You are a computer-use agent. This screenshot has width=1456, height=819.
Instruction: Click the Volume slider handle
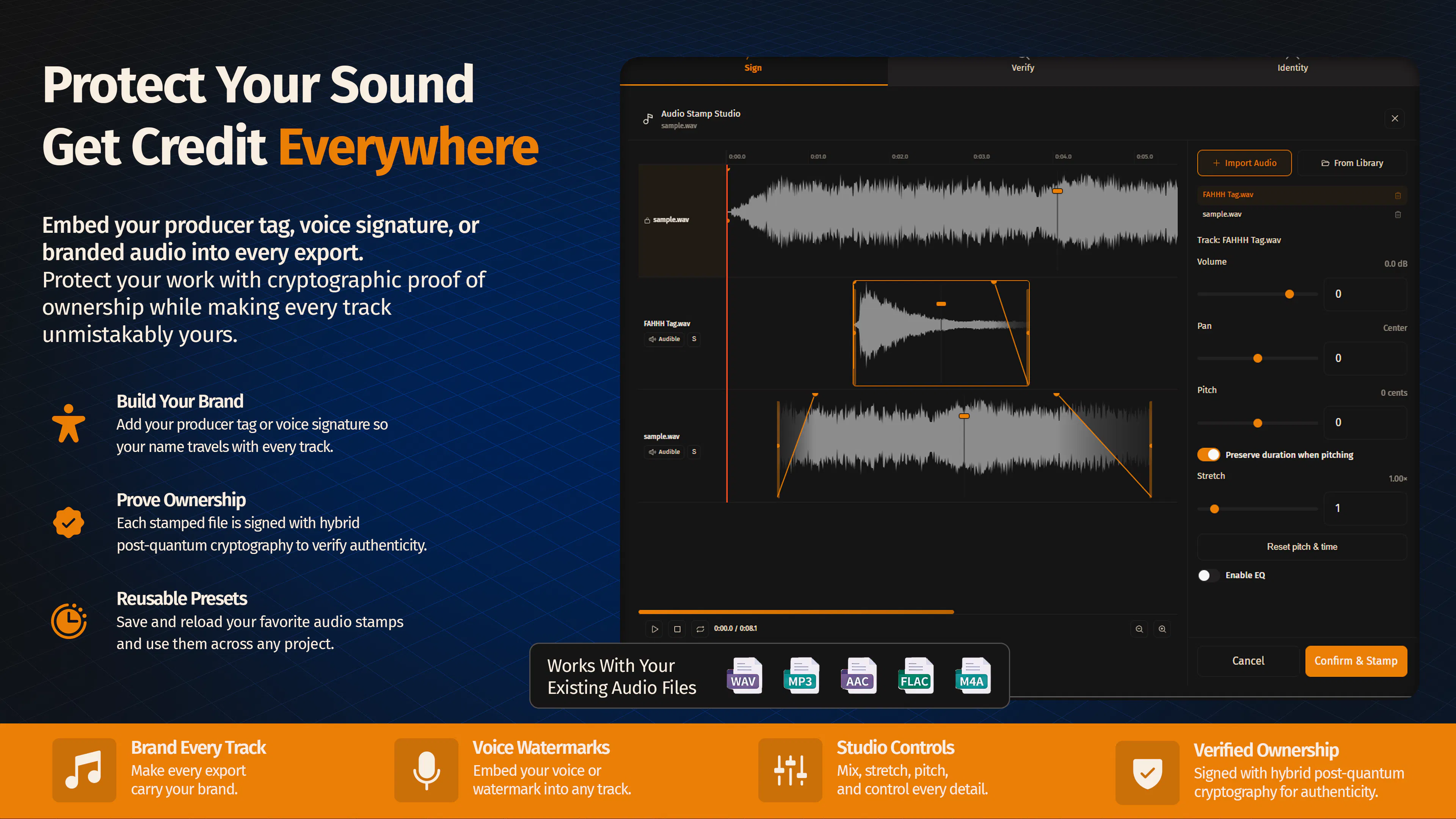pos(1289,294)
